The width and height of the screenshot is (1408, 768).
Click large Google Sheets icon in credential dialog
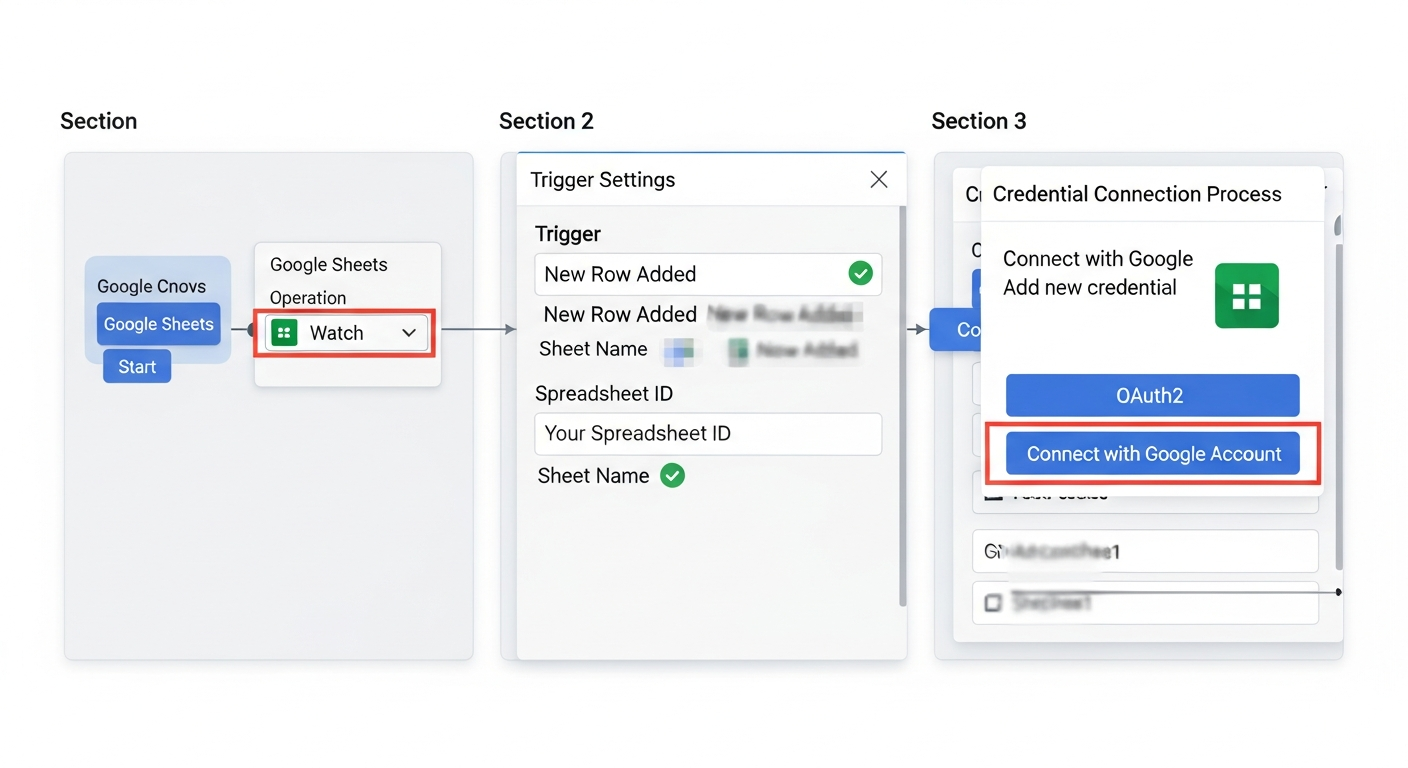tap(1246, 296)
